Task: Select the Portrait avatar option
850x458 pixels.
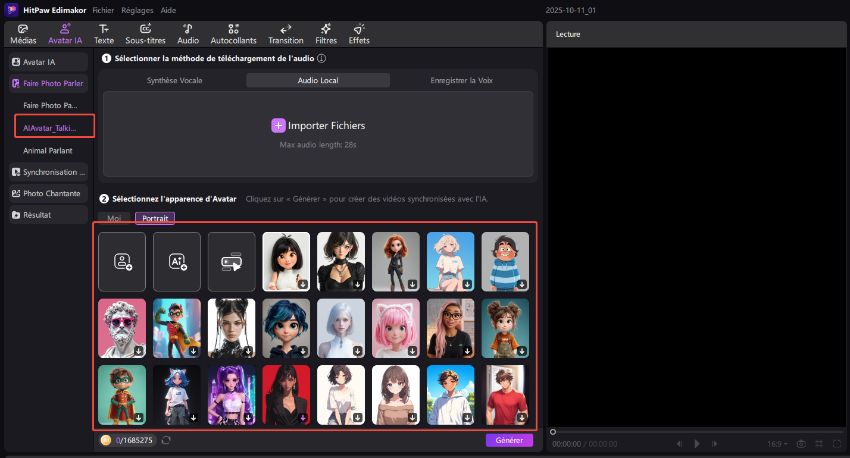Action: pyautogui.click(x=155, y=217)
